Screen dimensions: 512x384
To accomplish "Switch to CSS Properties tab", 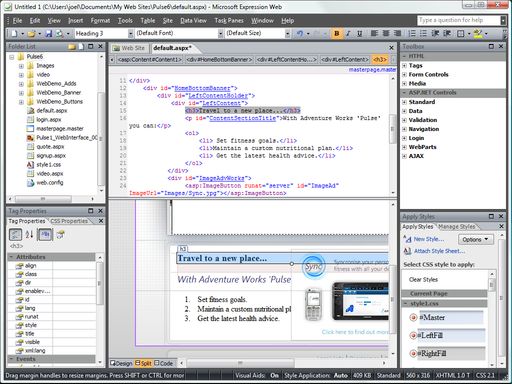I will (69, 221).
